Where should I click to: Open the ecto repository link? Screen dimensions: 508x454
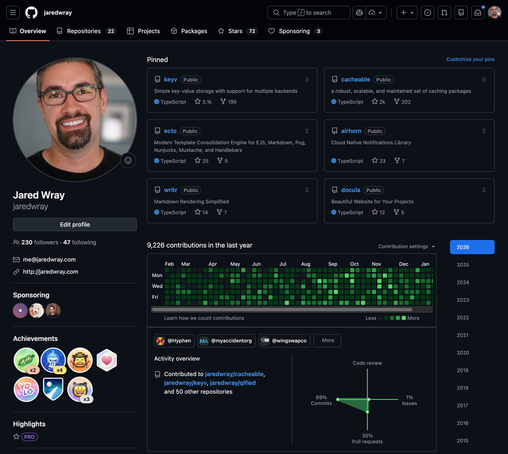(170, 131)
